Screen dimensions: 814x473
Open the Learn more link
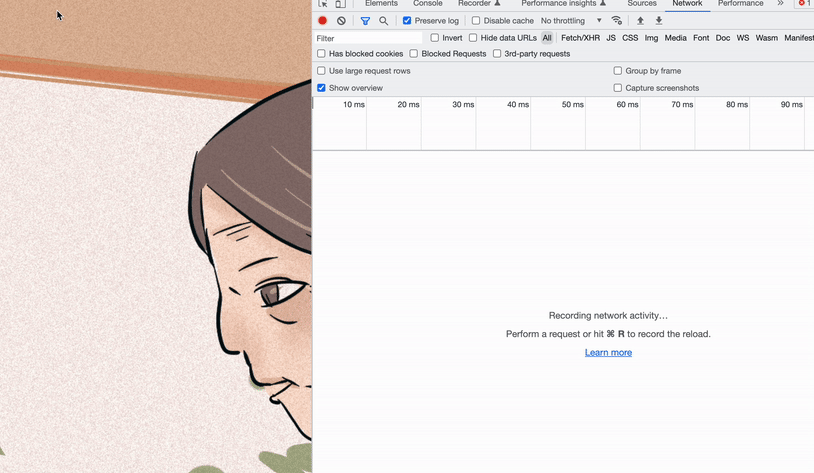(x=608, y=353)
